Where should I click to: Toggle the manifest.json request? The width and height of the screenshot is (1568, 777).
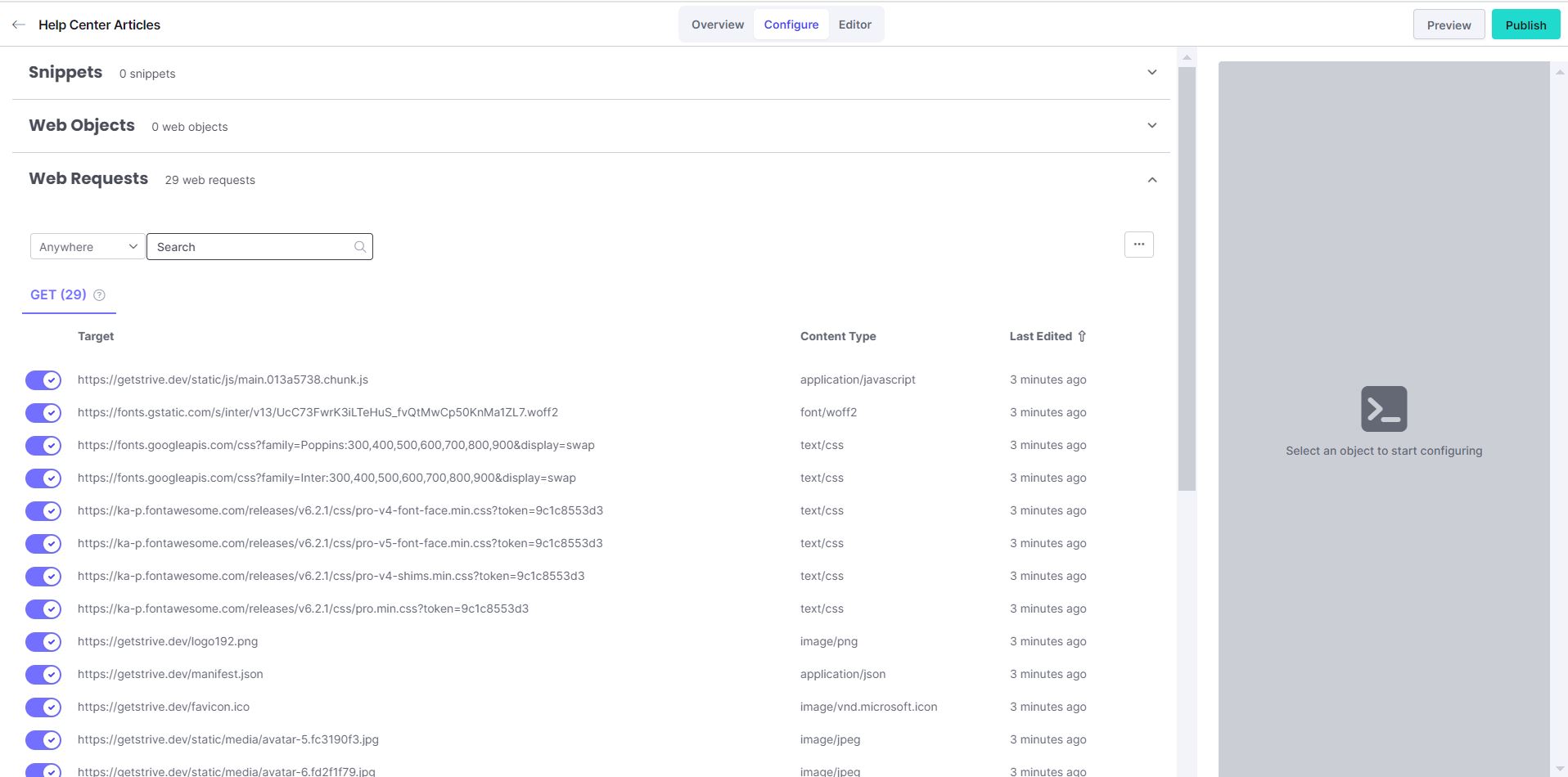point(43,675)
